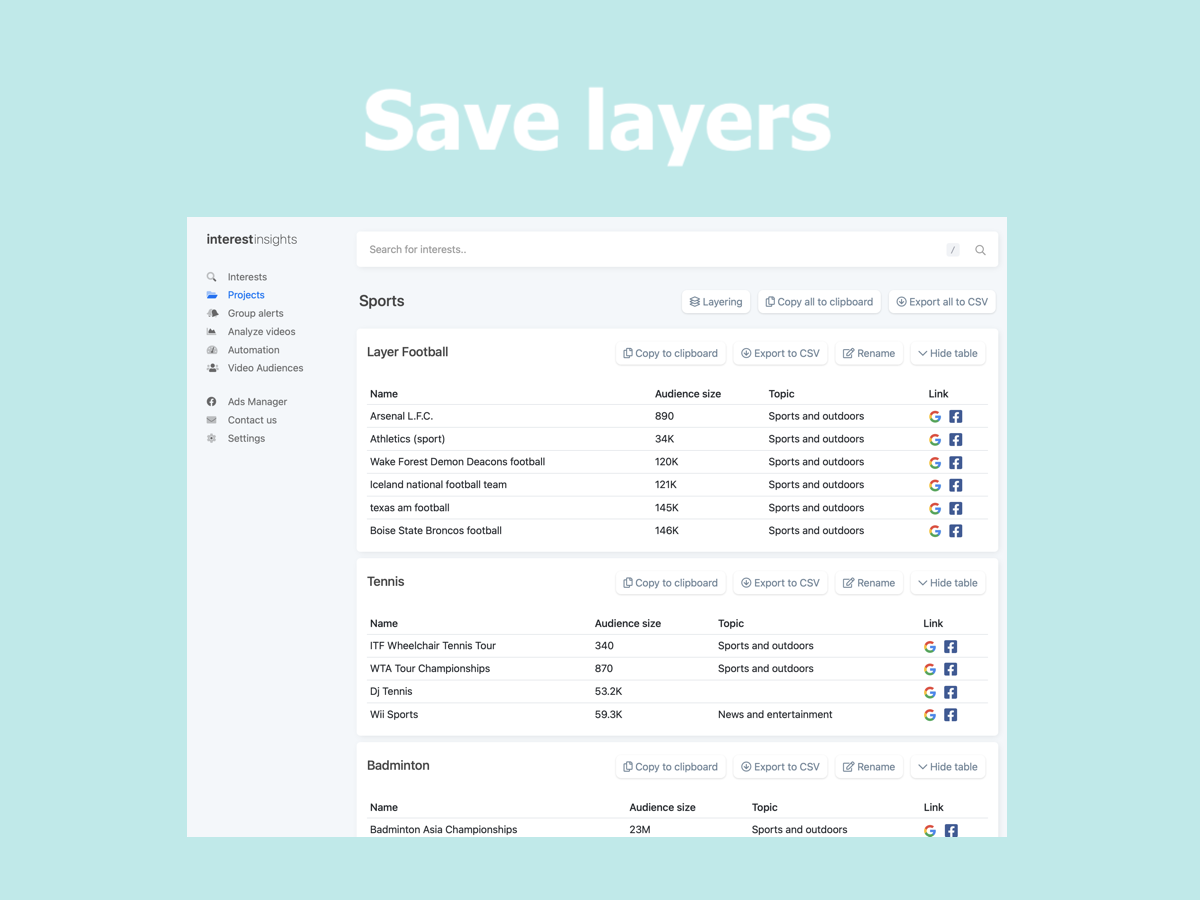Viewport: 1200px width, 900px height.
Task: Open Ads Manager in sidebar
Action: [x=257, y=402]
